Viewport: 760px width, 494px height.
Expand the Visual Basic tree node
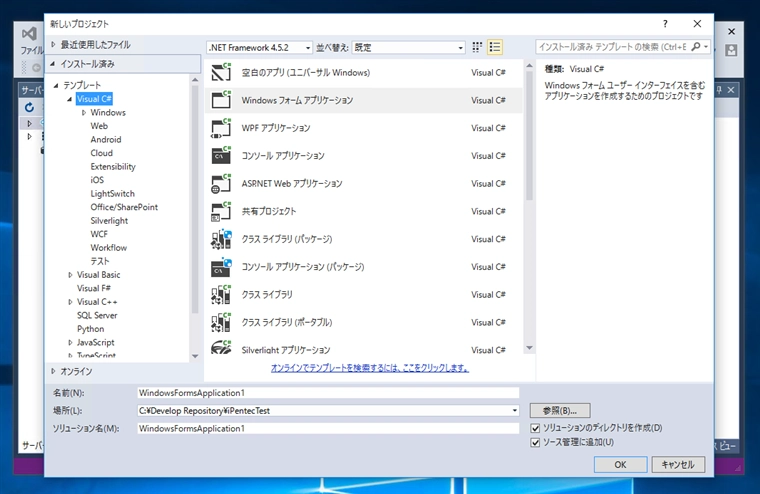coord(70,275)
